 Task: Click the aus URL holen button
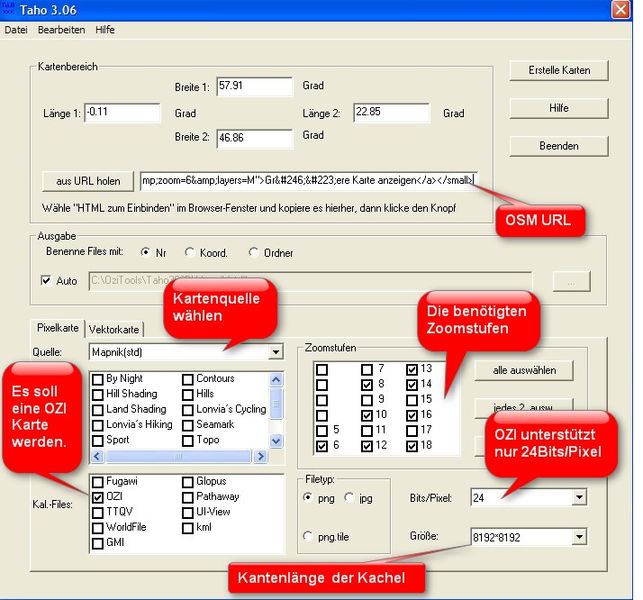point(88,181)
